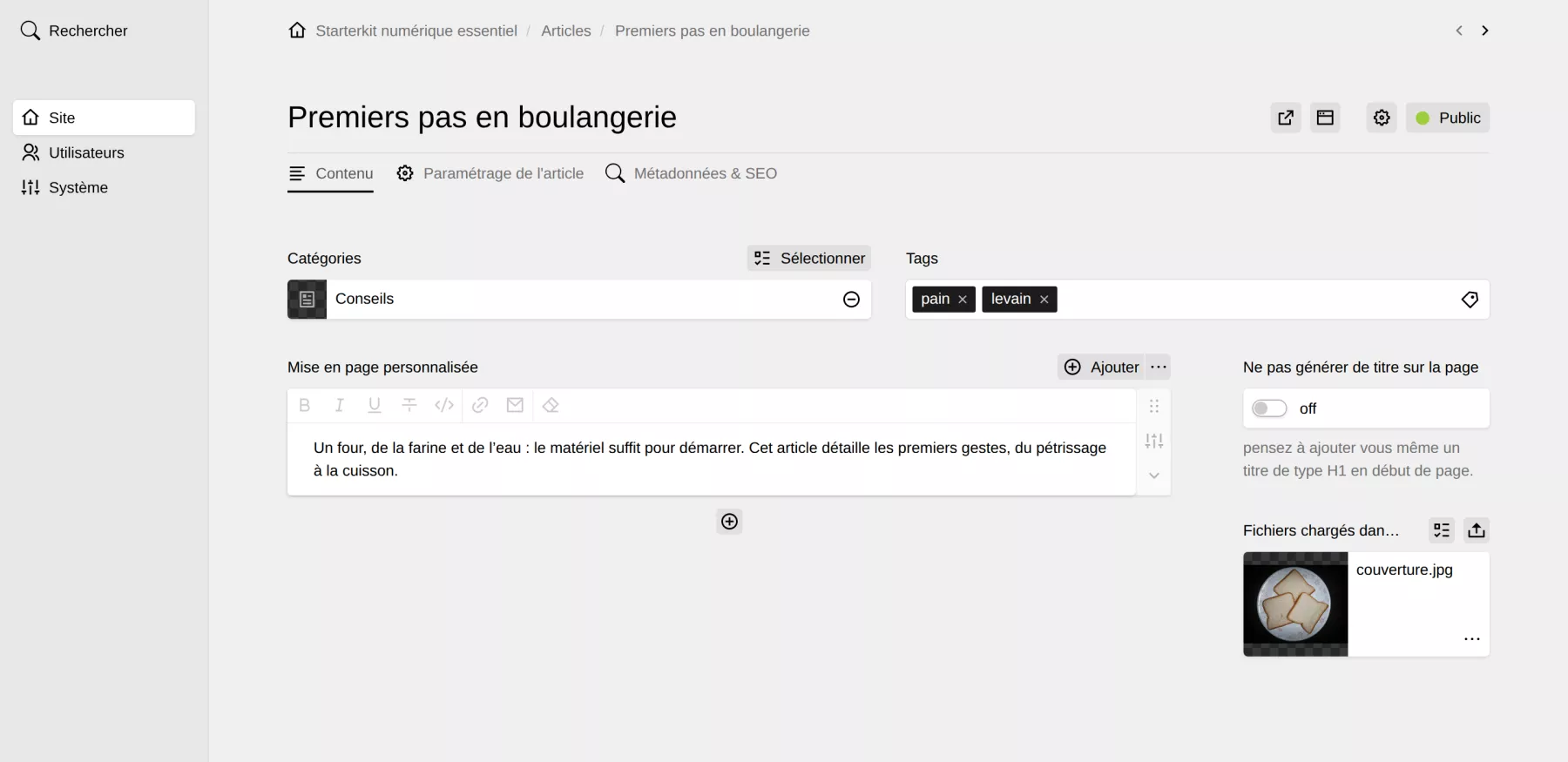Toggle strikethrough formatting
Viewport: 1568px width, 762px height.
[x=409, y=405]
